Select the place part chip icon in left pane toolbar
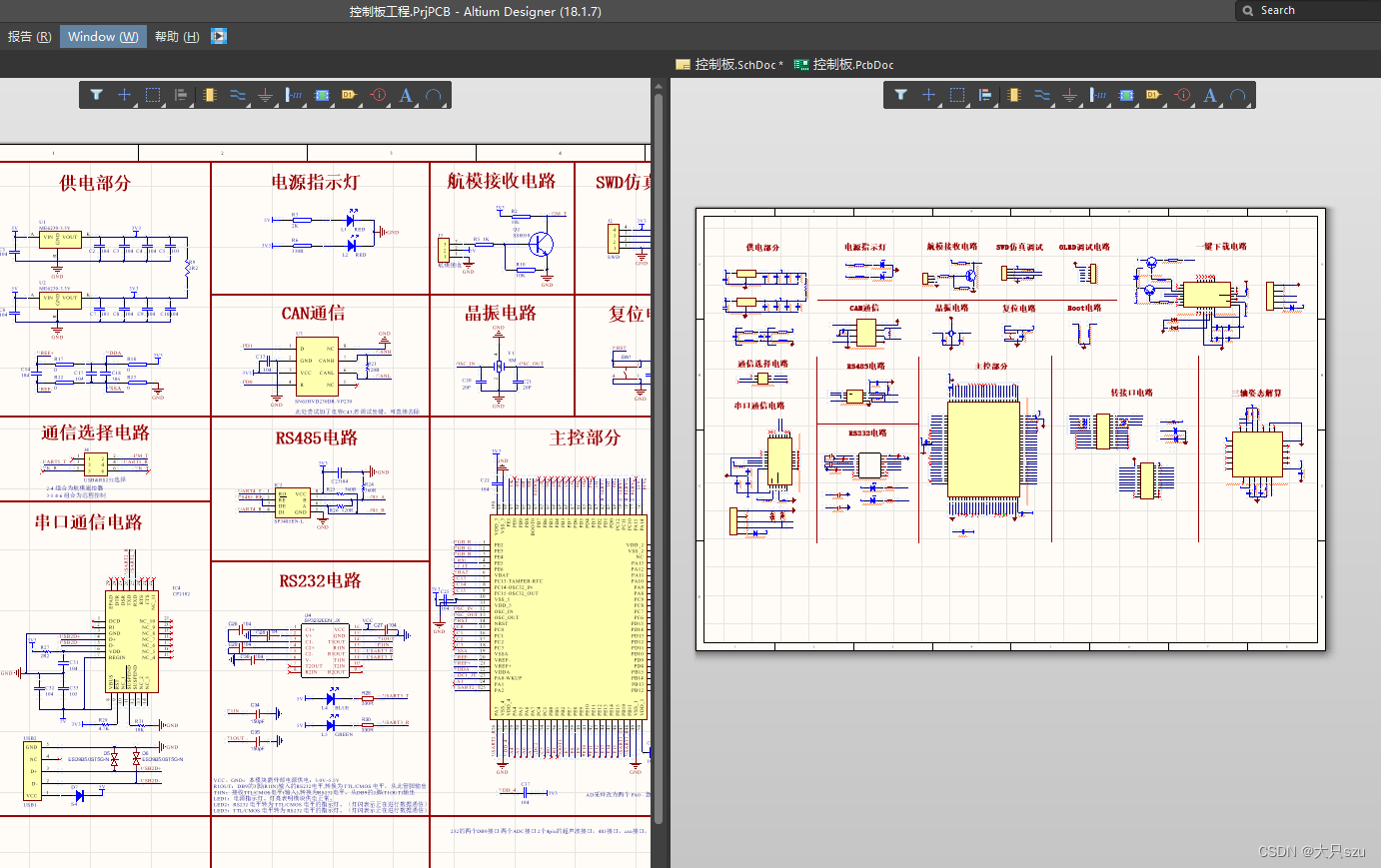 [209, 95]
